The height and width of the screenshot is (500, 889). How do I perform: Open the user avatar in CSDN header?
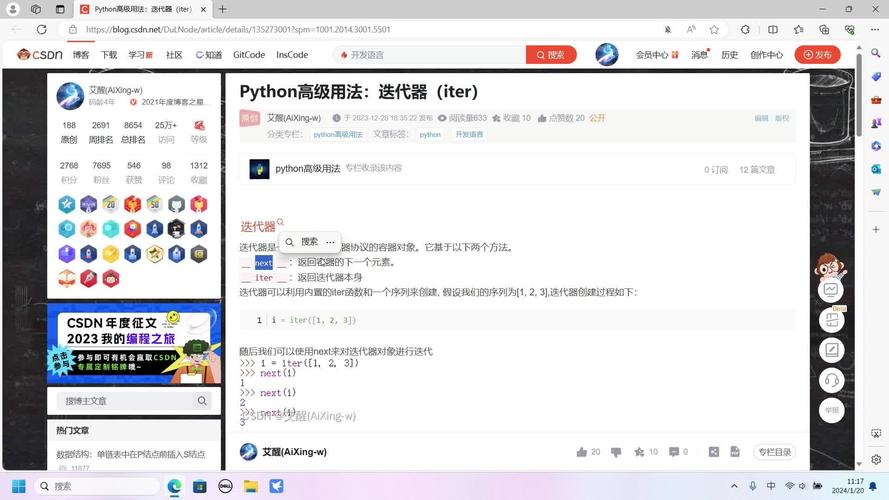point(607,54)
